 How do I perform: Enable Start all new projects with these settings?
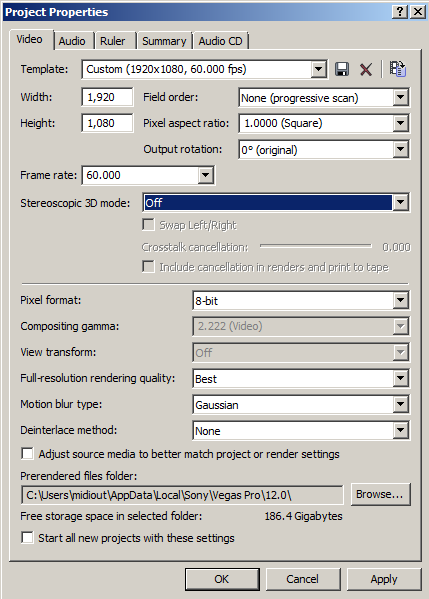pyautogui.click(x=27, y=537)
